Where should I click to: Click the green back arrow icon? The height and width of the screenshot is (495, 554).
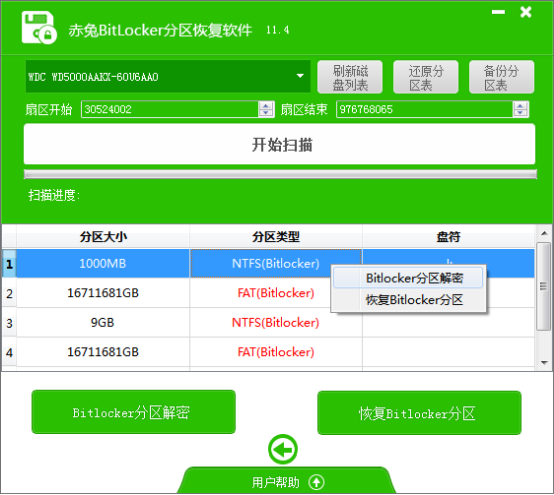point(283,449)
